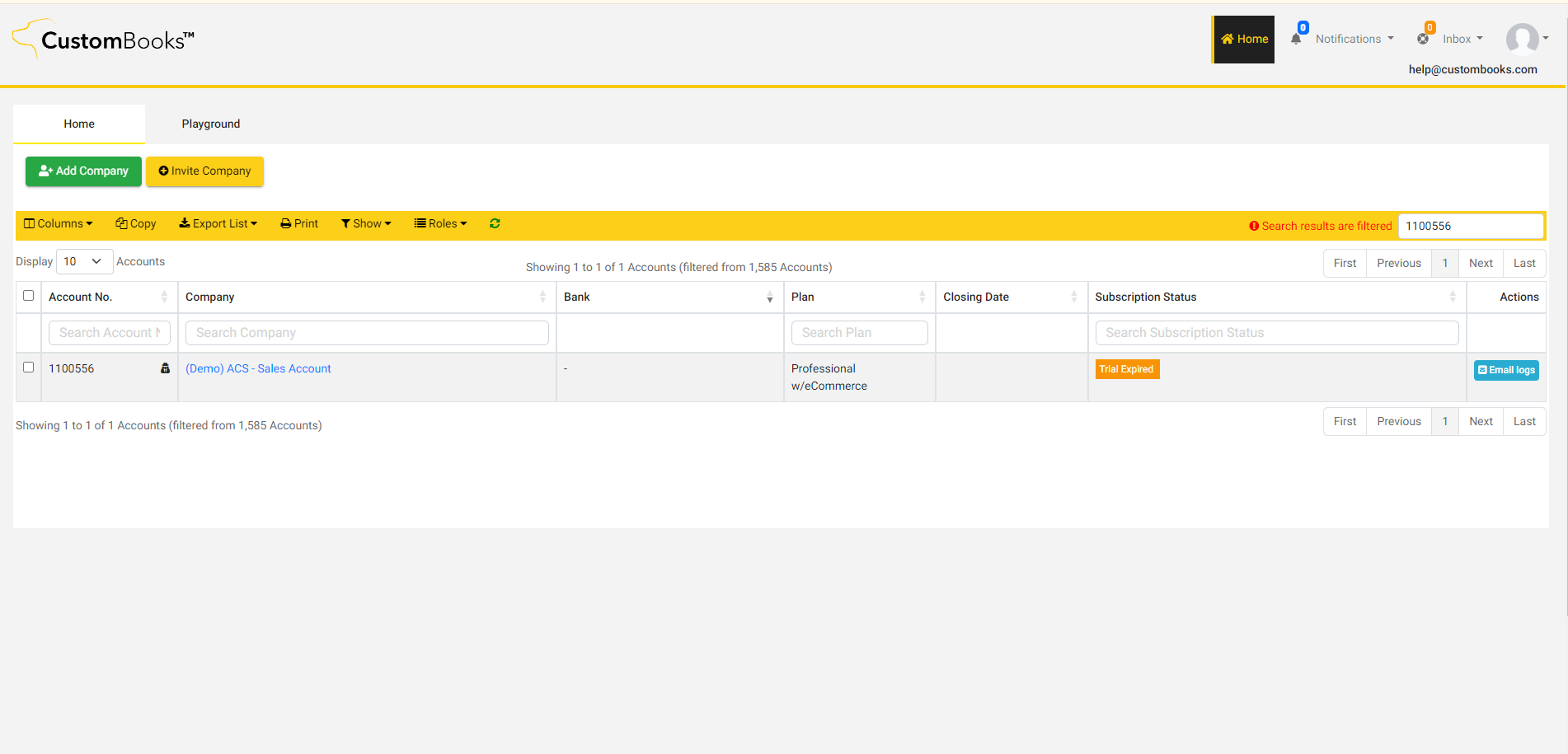This screenshot has height=754, width=1568.
Task: Sort by the Account No. column arrows
Action: pyautogui.click(x=164, y=297)
